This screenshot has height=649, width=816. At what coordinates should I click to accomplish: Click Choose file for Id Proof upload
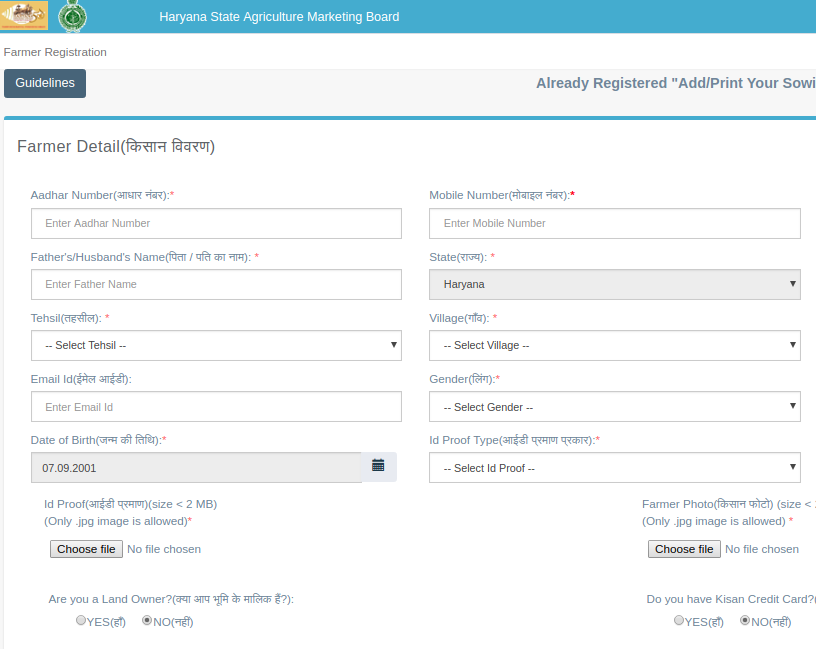pos(86,549)
